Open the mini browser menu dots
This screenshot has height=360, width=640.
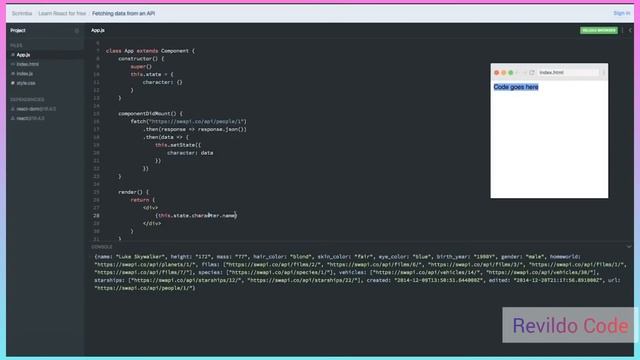603,73
